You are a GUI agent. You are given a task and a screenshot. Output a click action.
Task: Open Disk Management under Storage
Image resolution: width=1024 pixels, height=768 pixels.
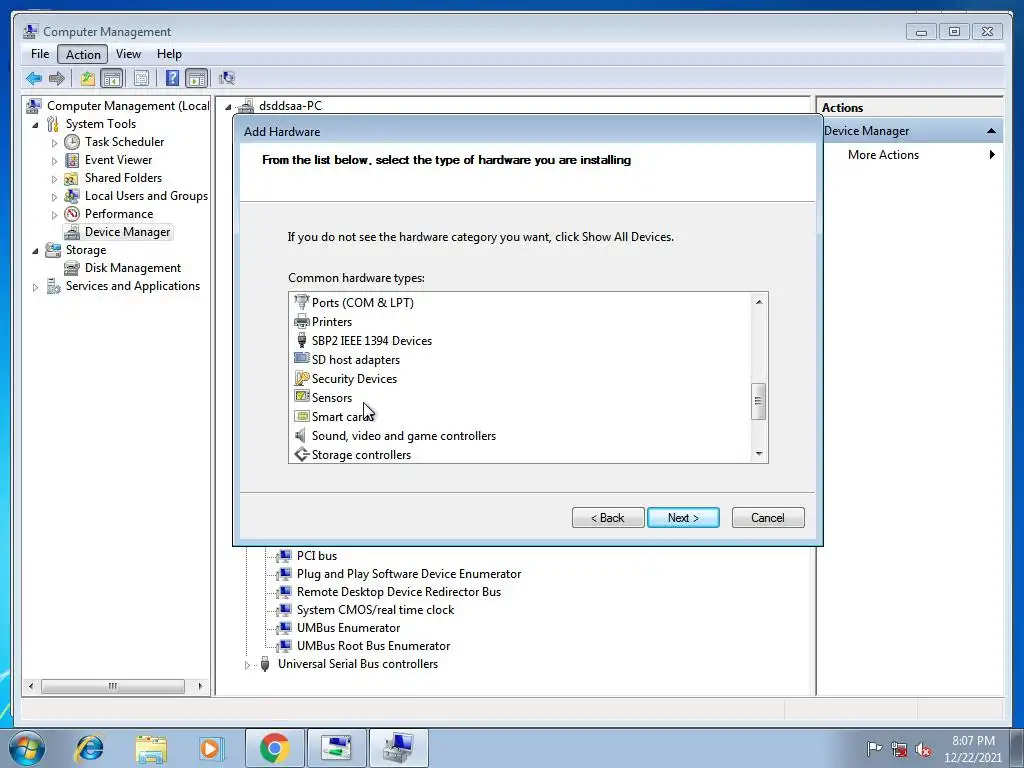pyautogui.click(x=133, y=268)
